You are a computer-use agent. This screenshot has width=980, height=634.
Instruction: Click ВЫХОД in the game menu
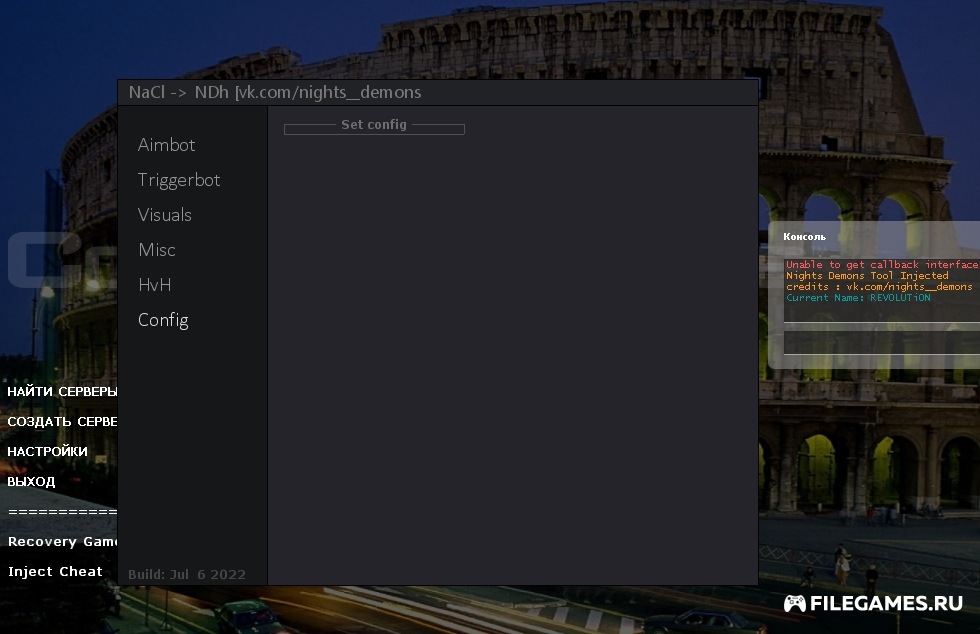click(31, 481)
